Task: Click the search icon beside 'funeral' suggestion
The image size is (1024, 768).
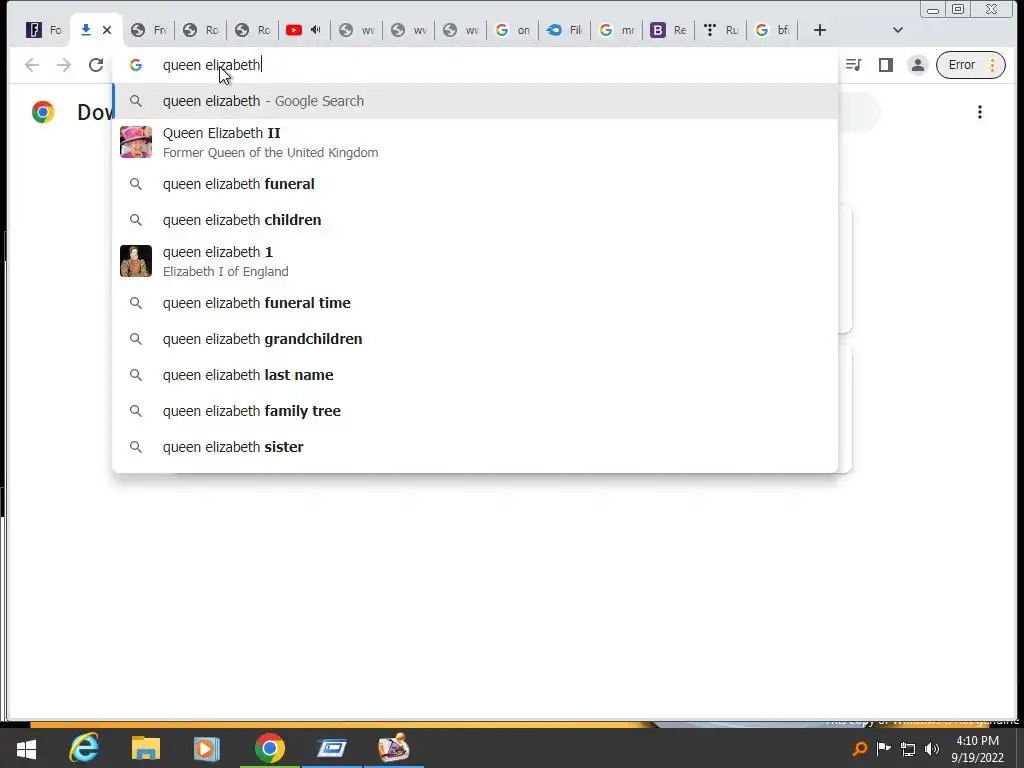Action: 136,184
